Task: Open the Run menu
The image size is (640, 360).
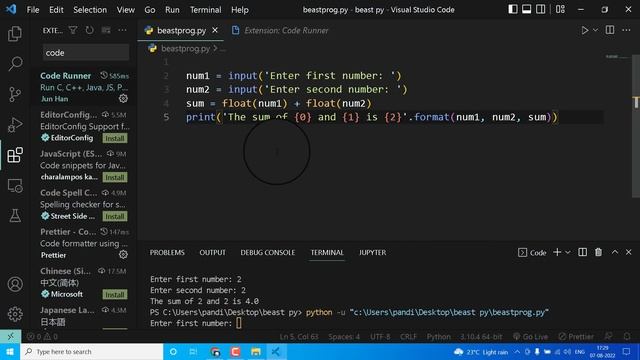Action: point(172,10)
